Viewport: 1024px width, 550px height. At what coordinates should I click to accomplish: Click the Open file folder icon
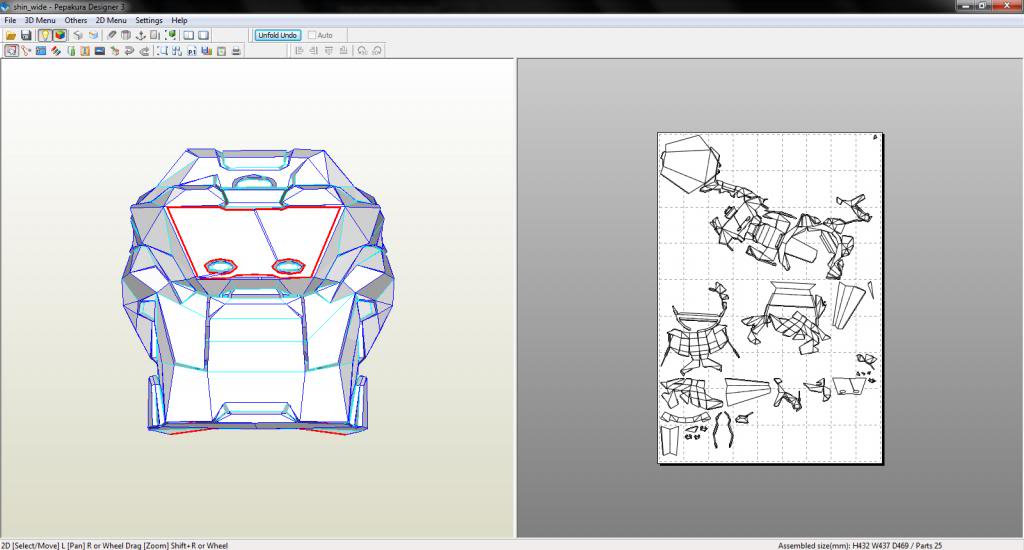(11, 35)
